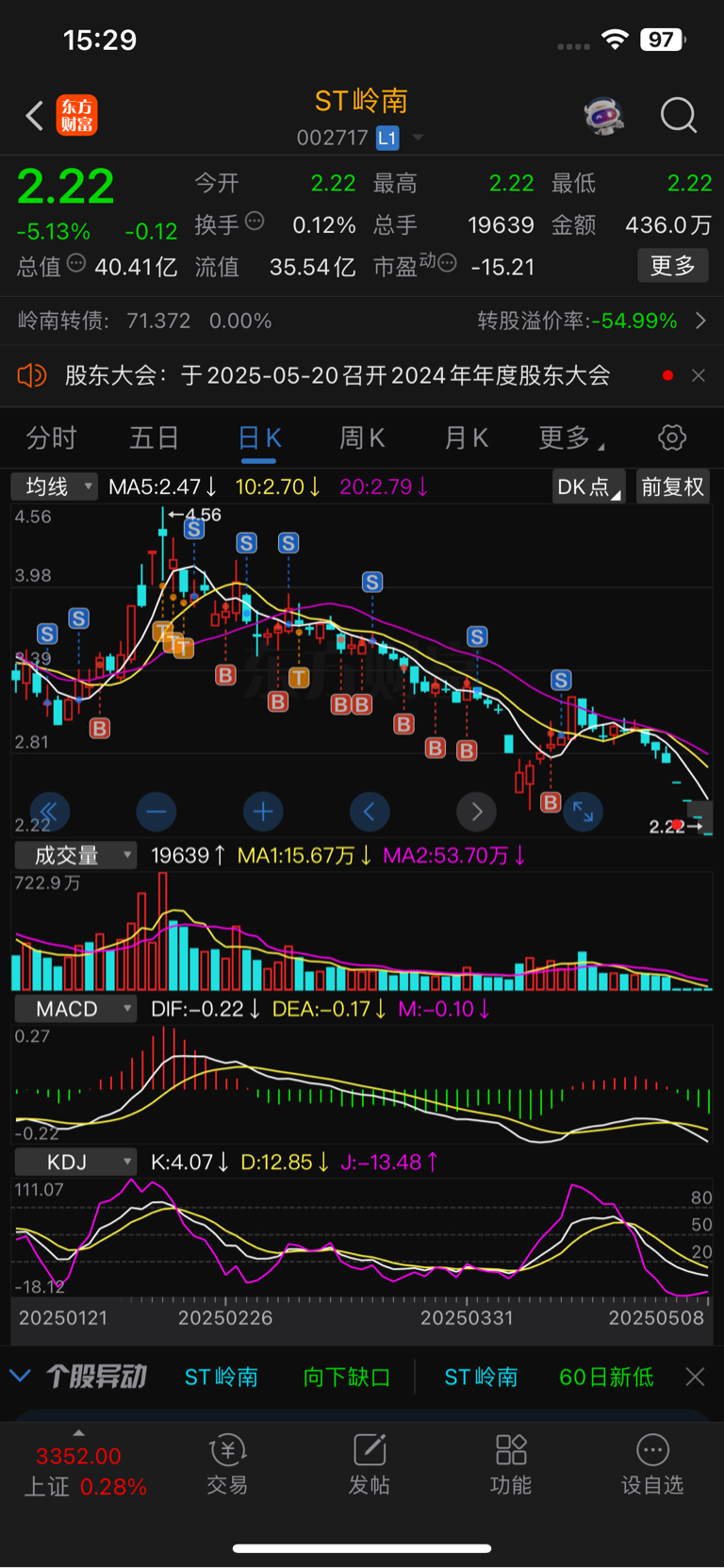
Task: Move chart left with left arrow
Action: 370,811
